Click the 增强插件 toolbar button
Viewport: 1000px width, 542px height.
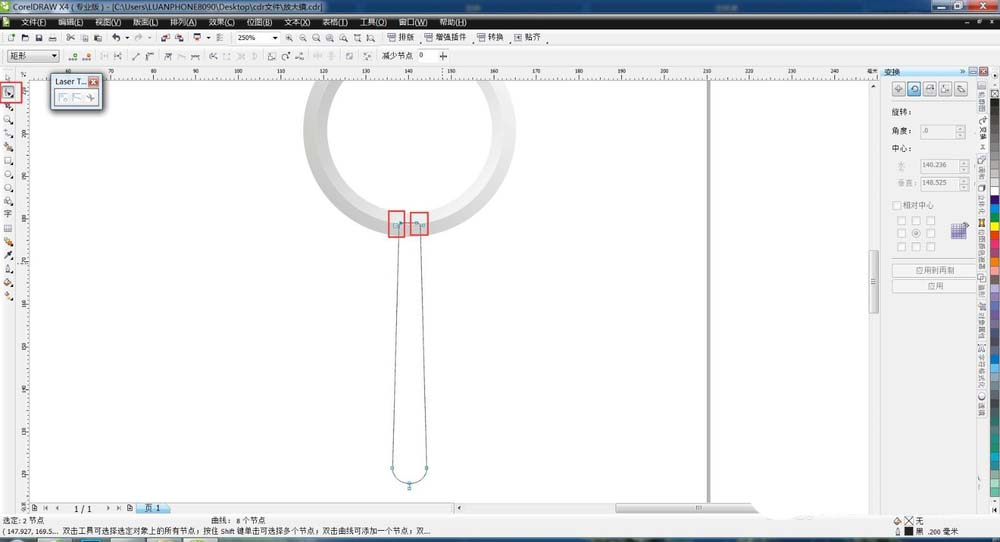445,38
